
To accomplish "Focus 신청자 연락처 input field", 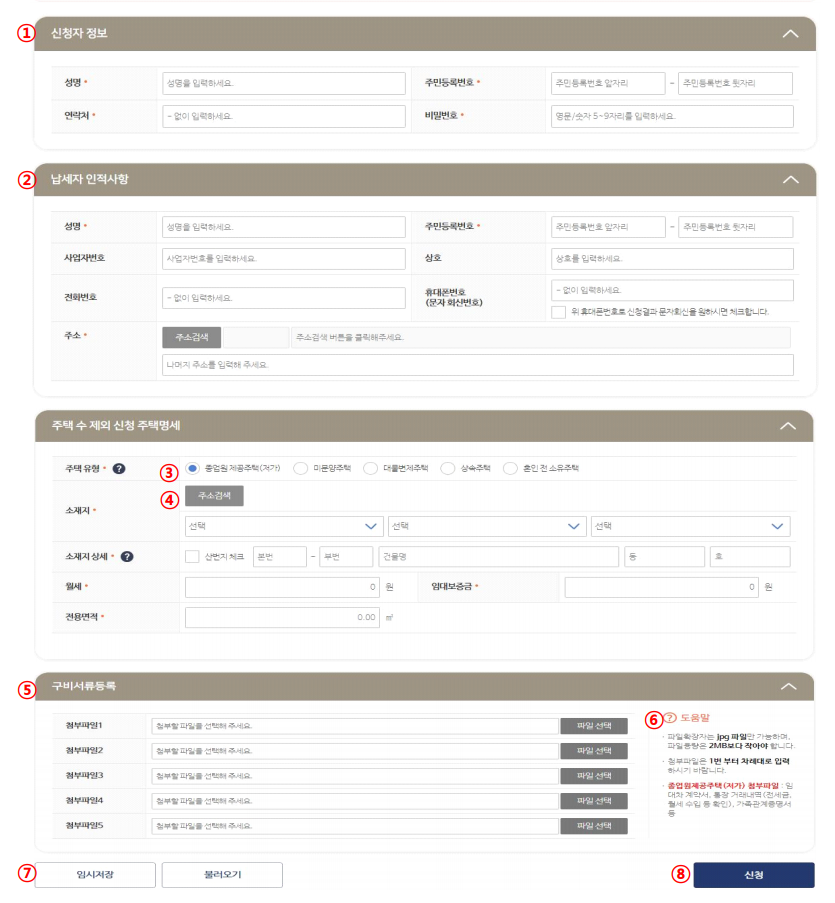I will [x=284, y=116].
